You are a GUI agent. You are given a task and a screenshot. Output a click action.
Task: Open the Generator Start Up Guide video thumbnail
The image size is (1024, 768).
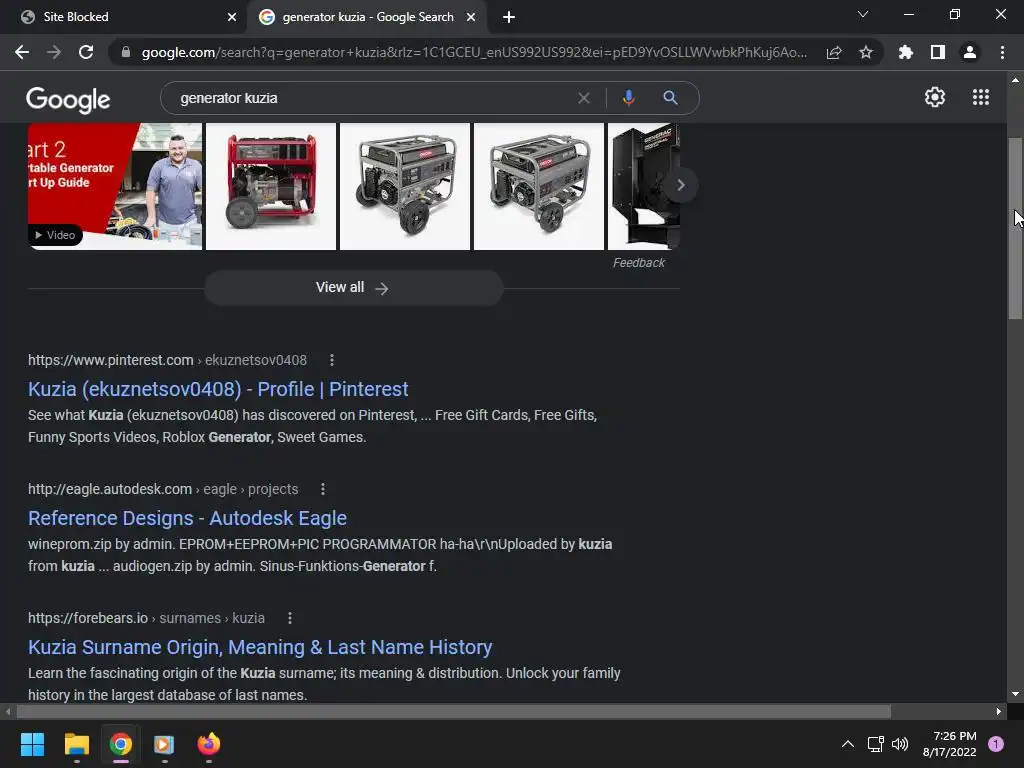pyautogui.click(x=115, y=186)
